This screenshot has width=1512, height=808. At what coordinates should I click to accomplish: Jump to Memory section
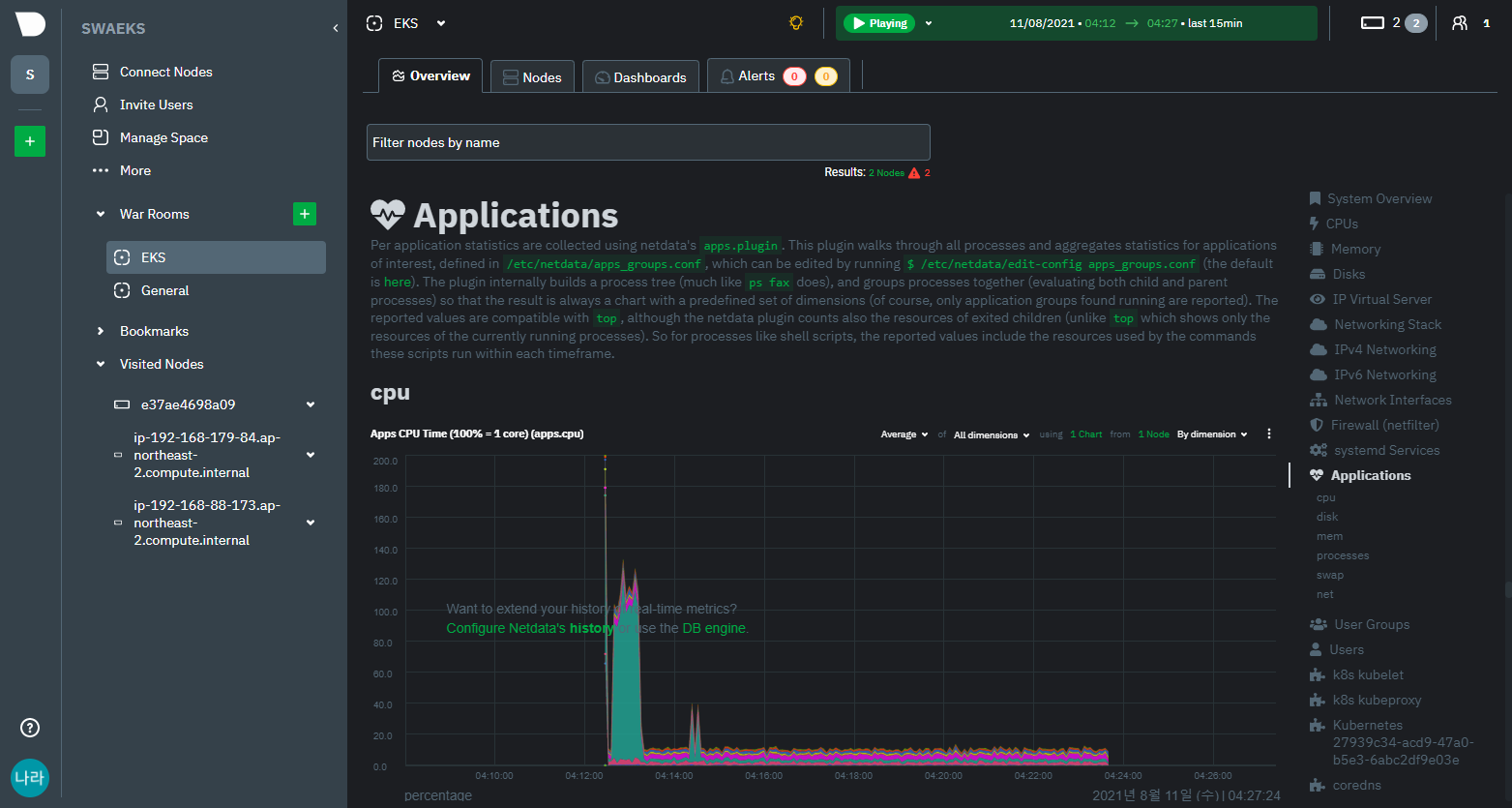coord(1355,249)
